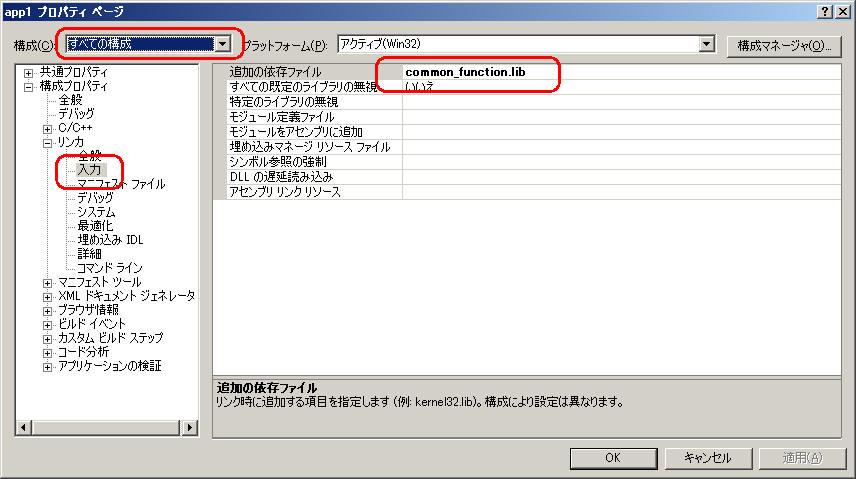This screenshot has width=856, height=479.
Task: Click the OK button
Action: pos(615,457)
